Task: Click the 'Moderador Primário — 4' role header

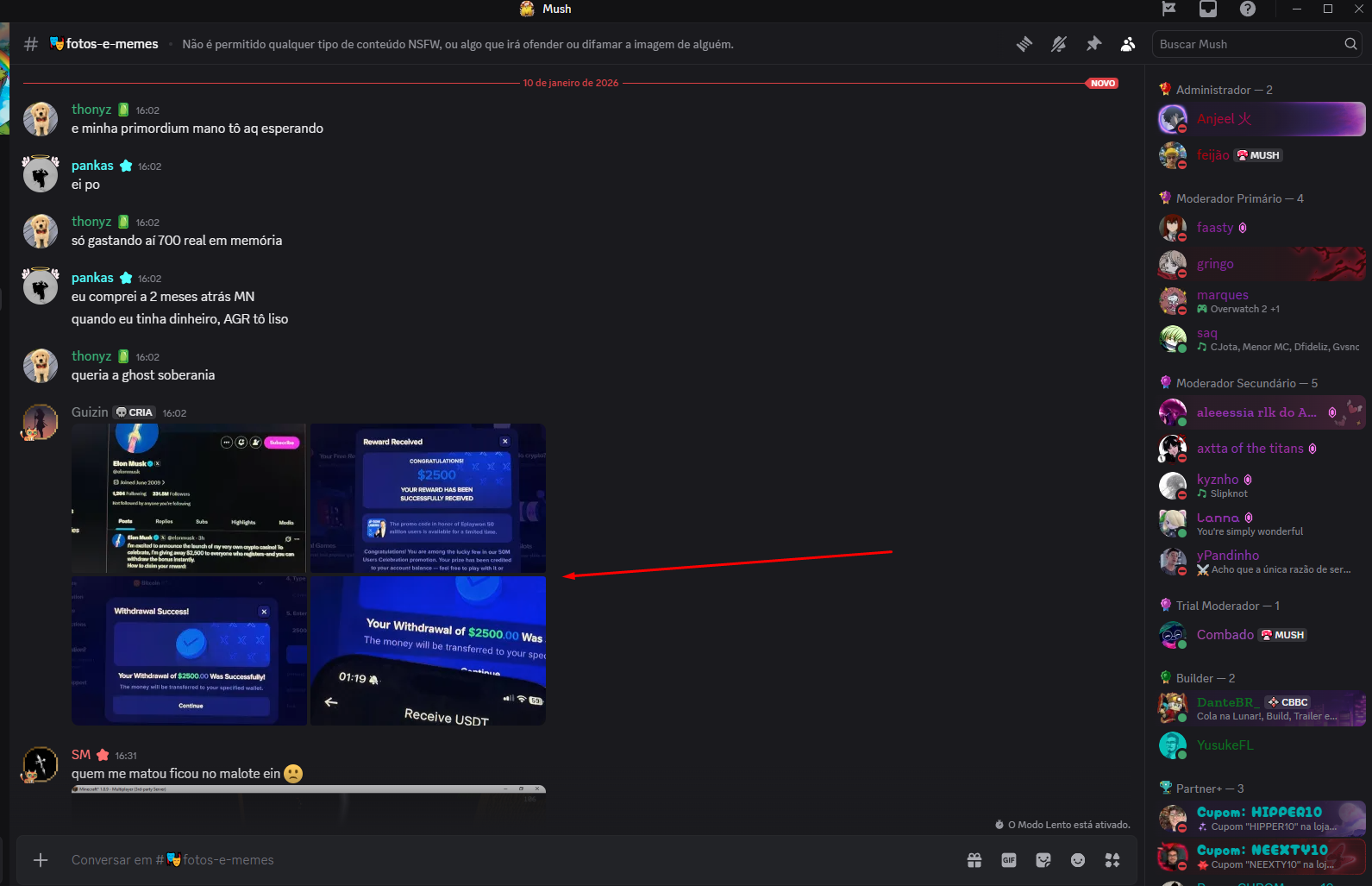Action: pos(1239,198)
